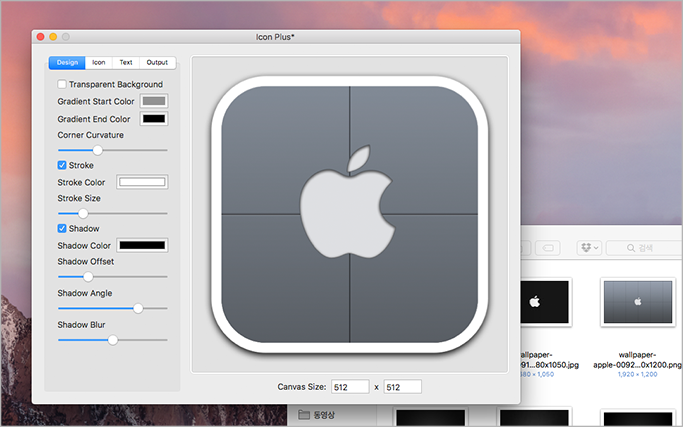The image size is (683, 427).
Task: Click the wallpaper-apple-0092 png file name
Action: (x=637, y=360)
